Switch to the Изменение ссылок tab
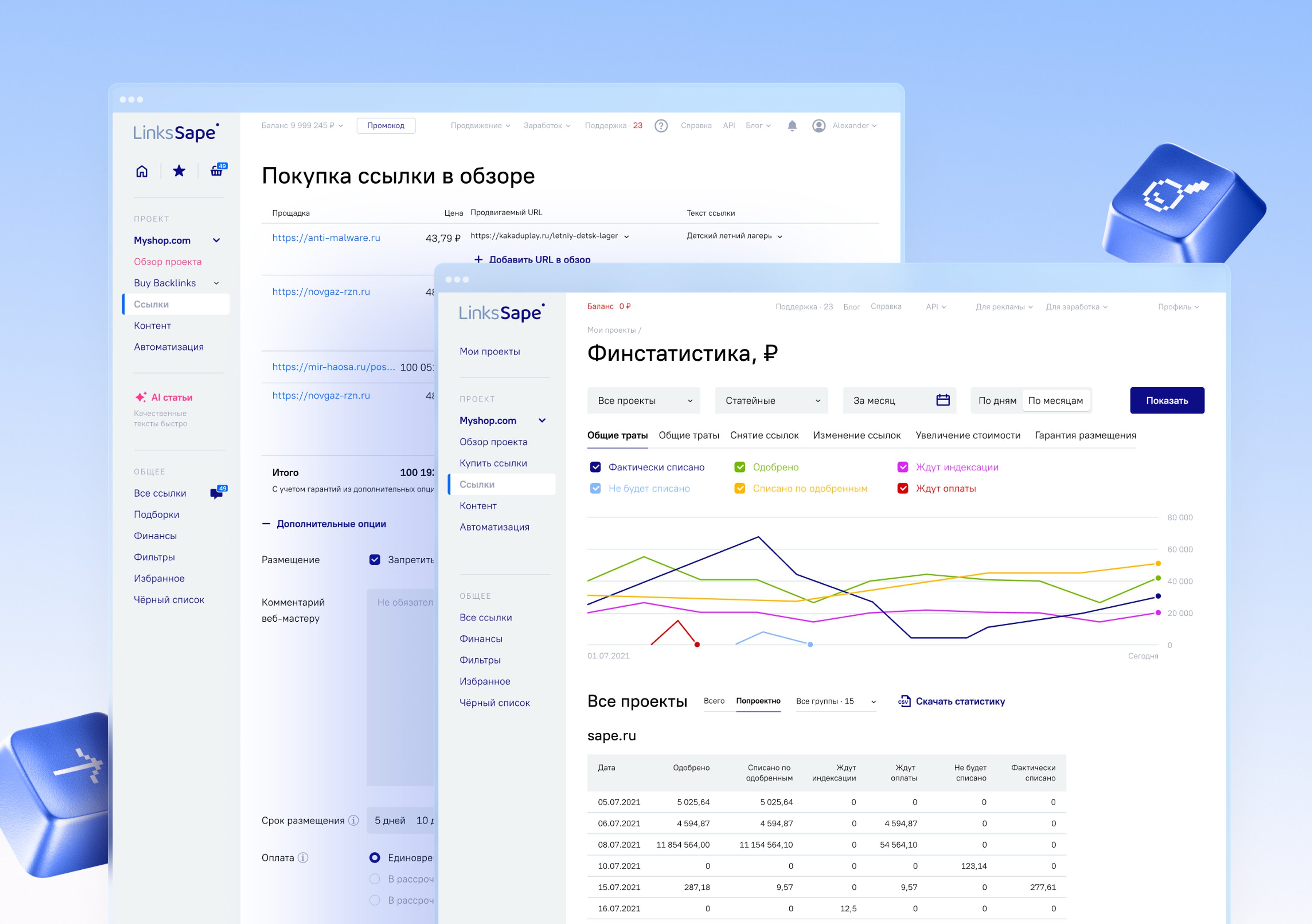The height and width of the screenshot is (924, 1312). (x=857, y=436)
